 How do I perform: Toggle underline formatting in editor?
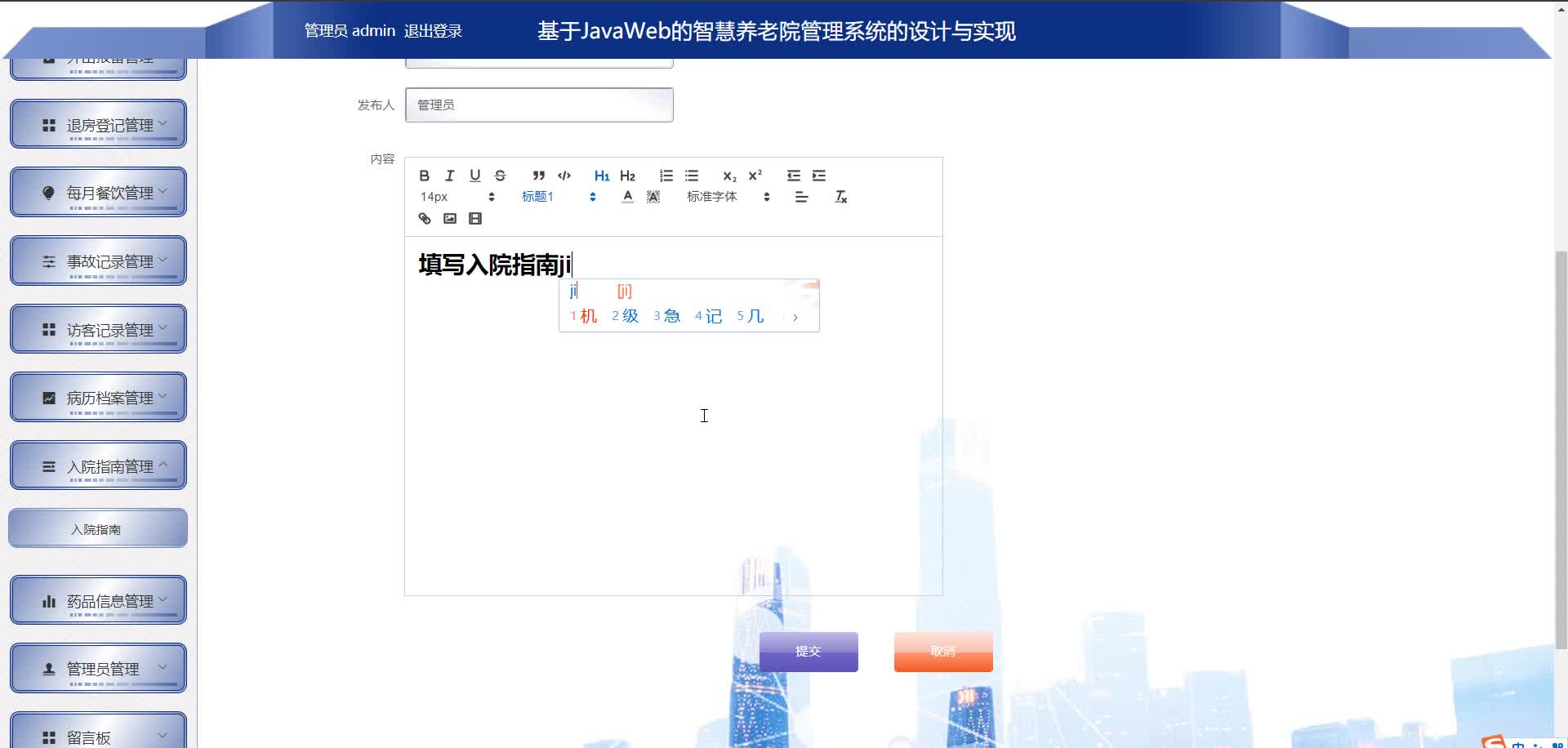click(474, 176)
